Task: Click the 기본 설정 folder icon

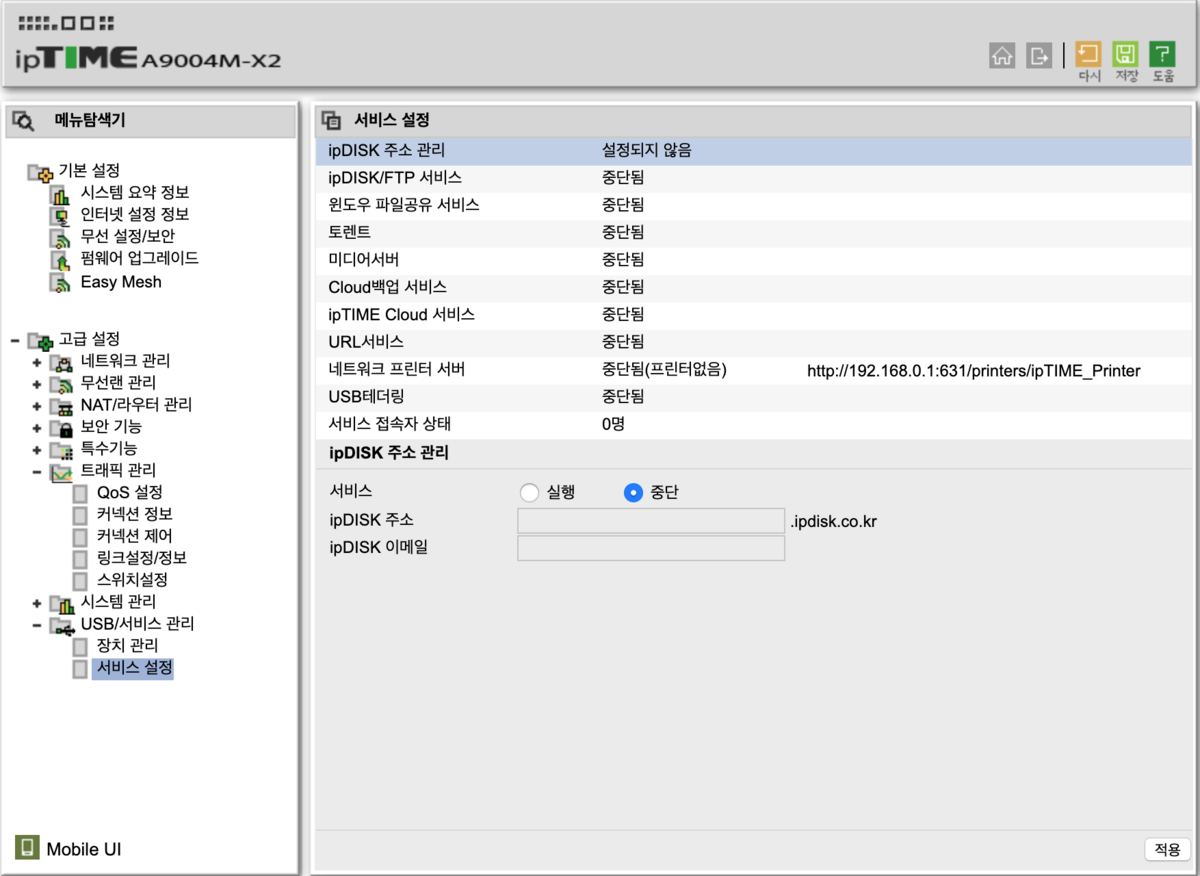Action: [39, 172]
